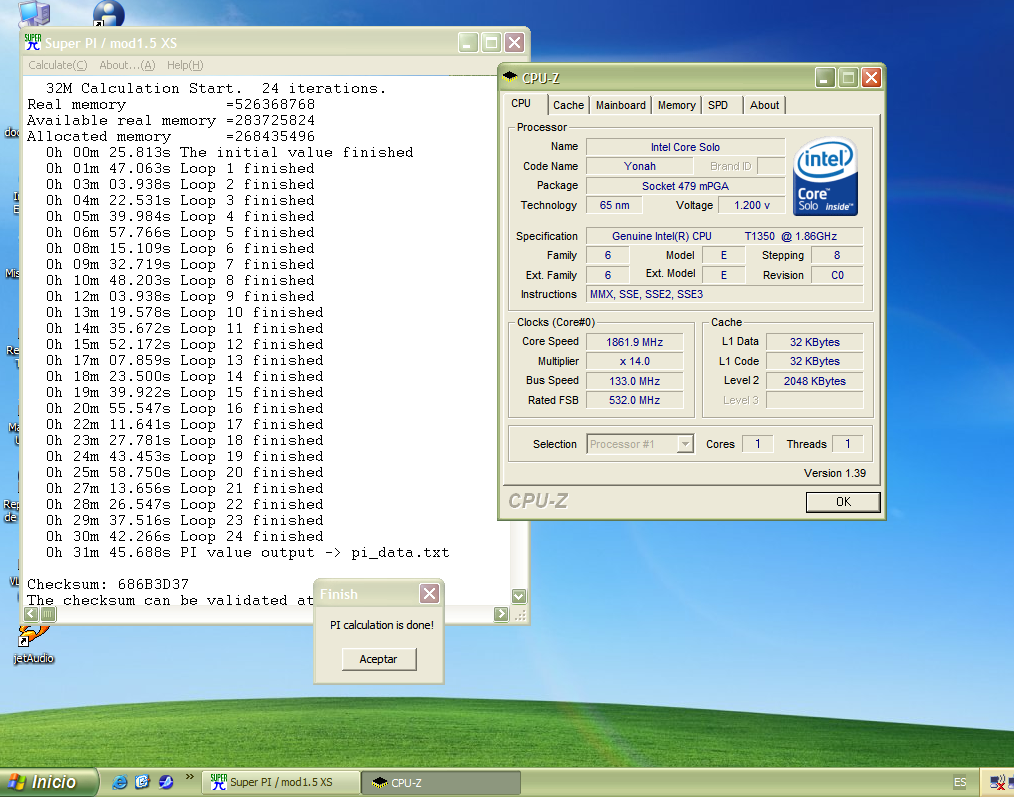This screenshot has width=1014, height=797.
Task: Click the L1 Code value 32 KBytes
Action: point(815,362)
